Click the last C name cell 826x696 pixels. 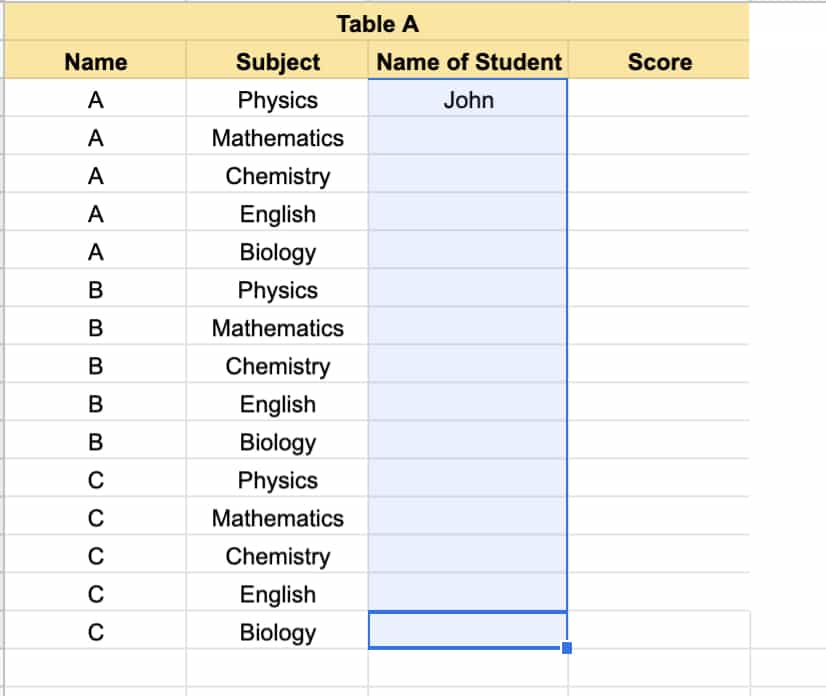pyautogui.click(x=95, y=630)
